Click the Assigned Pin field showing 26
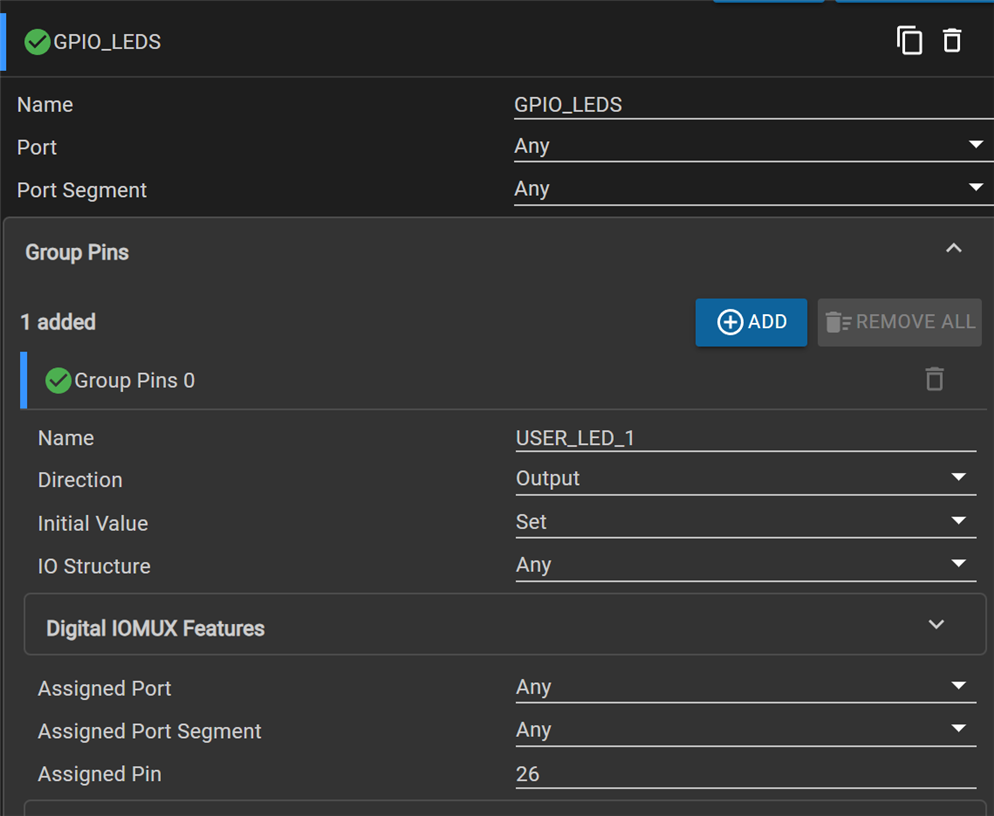Viewport: 994px width, 816px height. (x=745, y=774)
